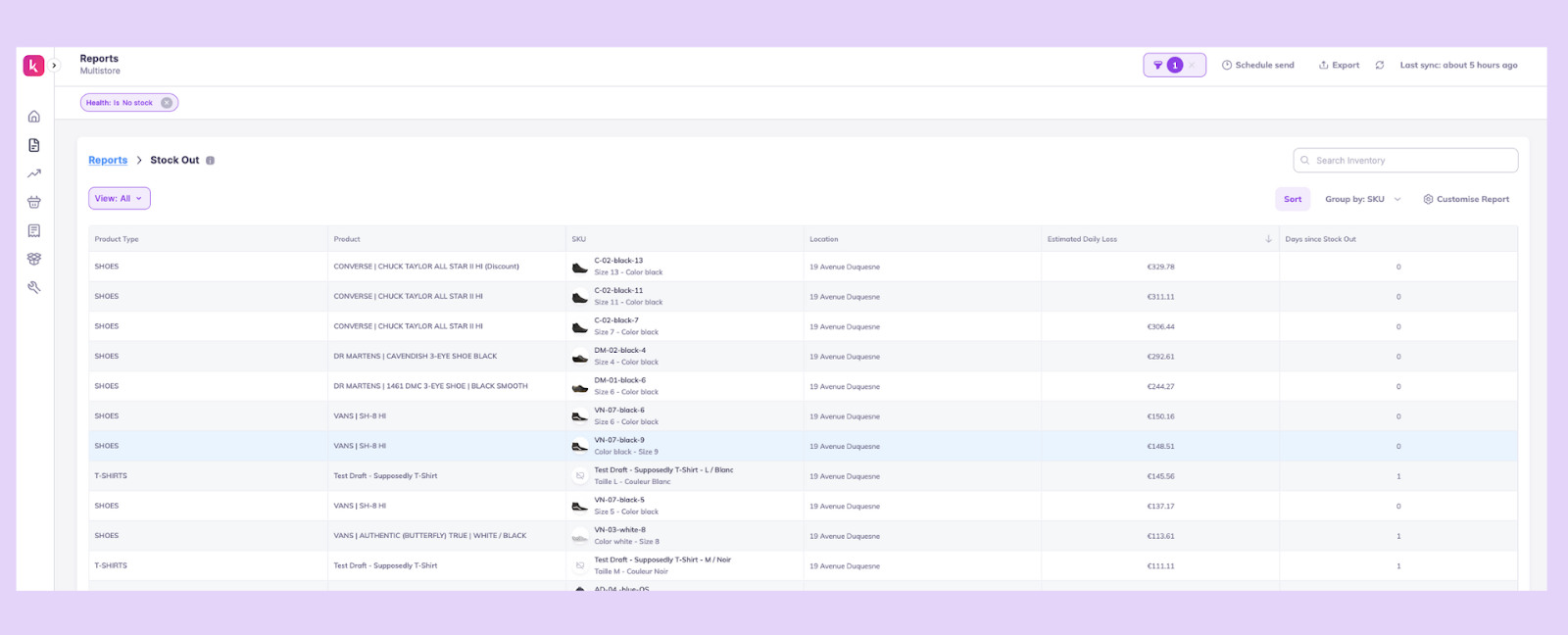Open Home from the sidebar
The width and height of the screenshot is (1568, 635).
pyautogui.click(x=34, y=117)
